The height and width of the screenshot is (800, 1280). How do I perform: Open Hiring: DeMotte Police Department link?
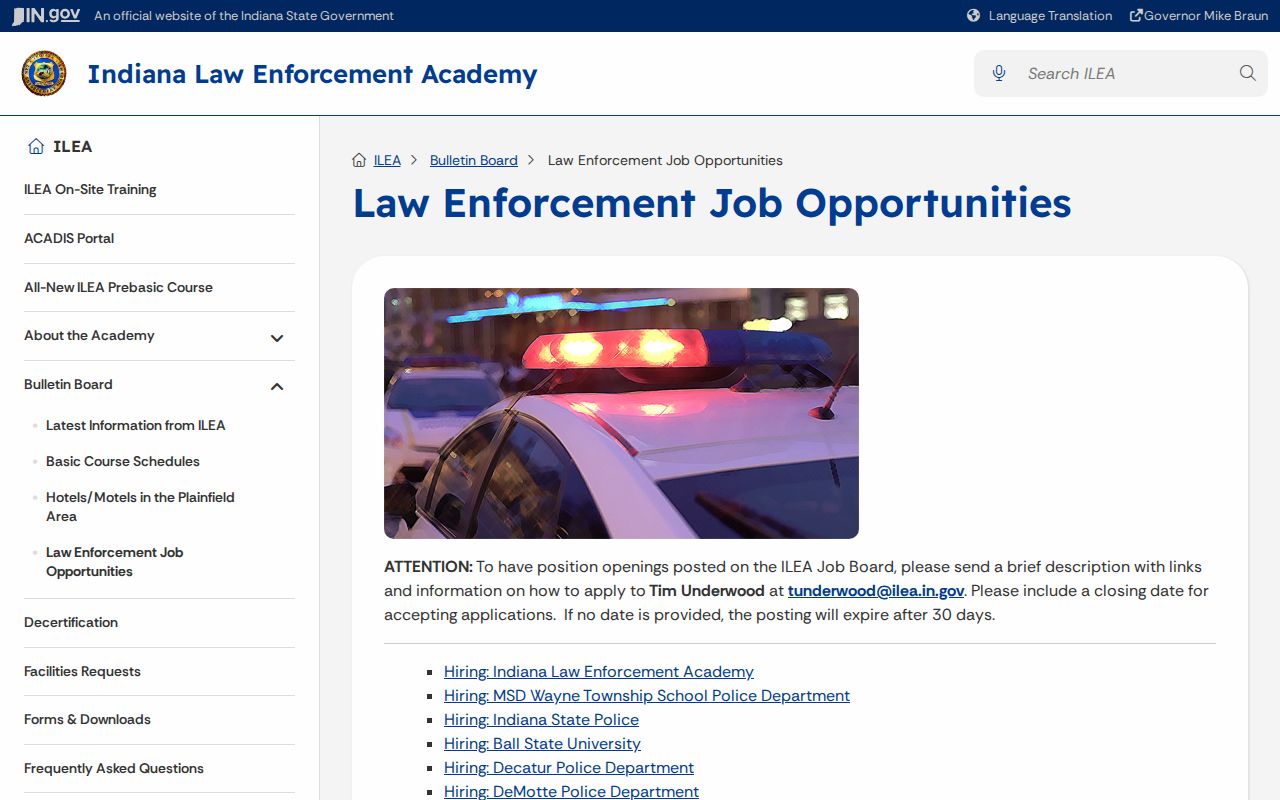(x=571, y=791)
